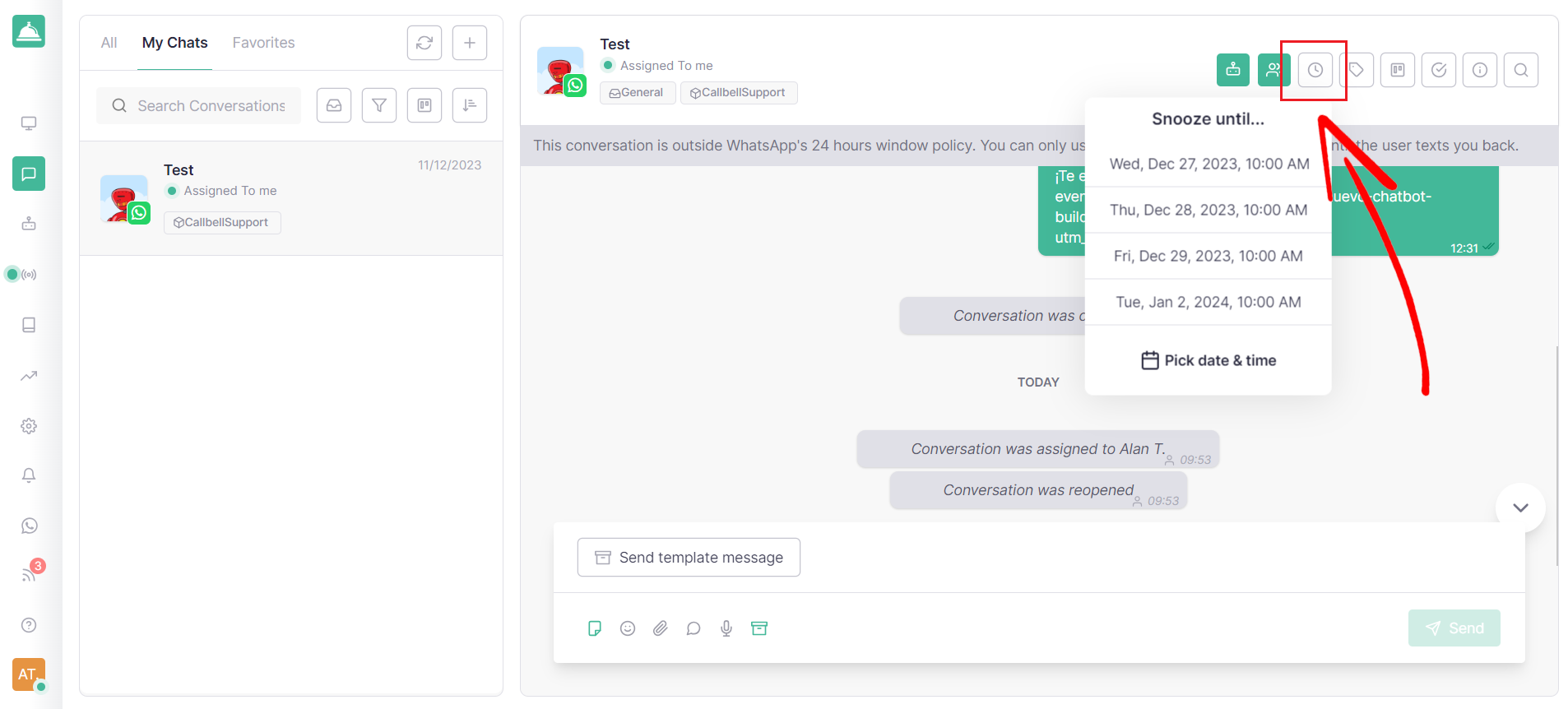Jump to latest message with down chevron
The width and height of the screenshot is (1568, 709).
(x=1520, y=507)
